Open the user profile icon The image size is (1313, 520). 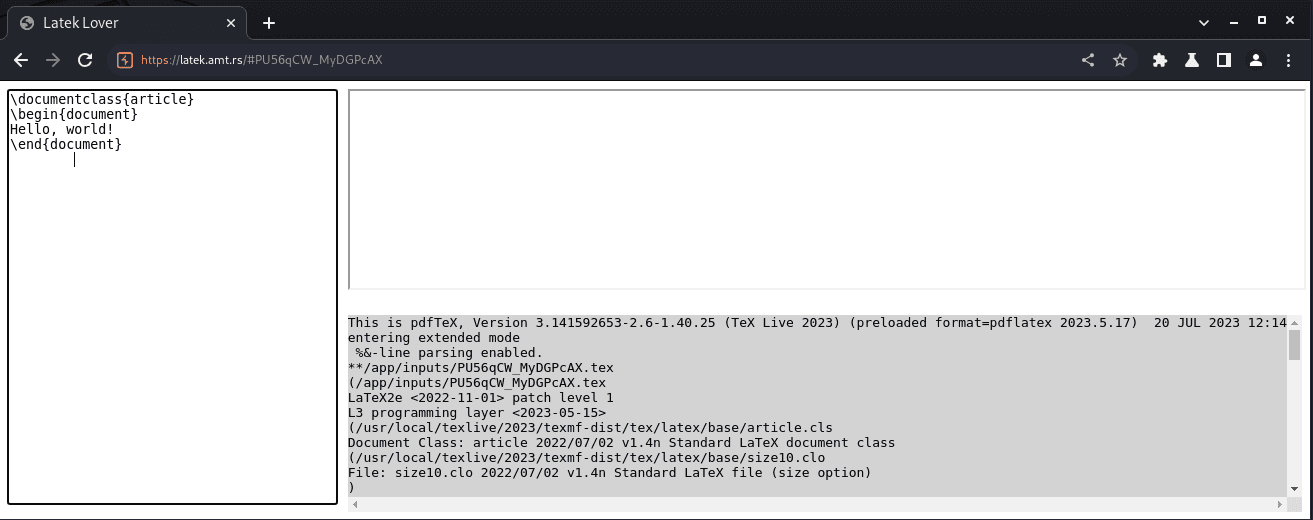(x=1256, y=60)
